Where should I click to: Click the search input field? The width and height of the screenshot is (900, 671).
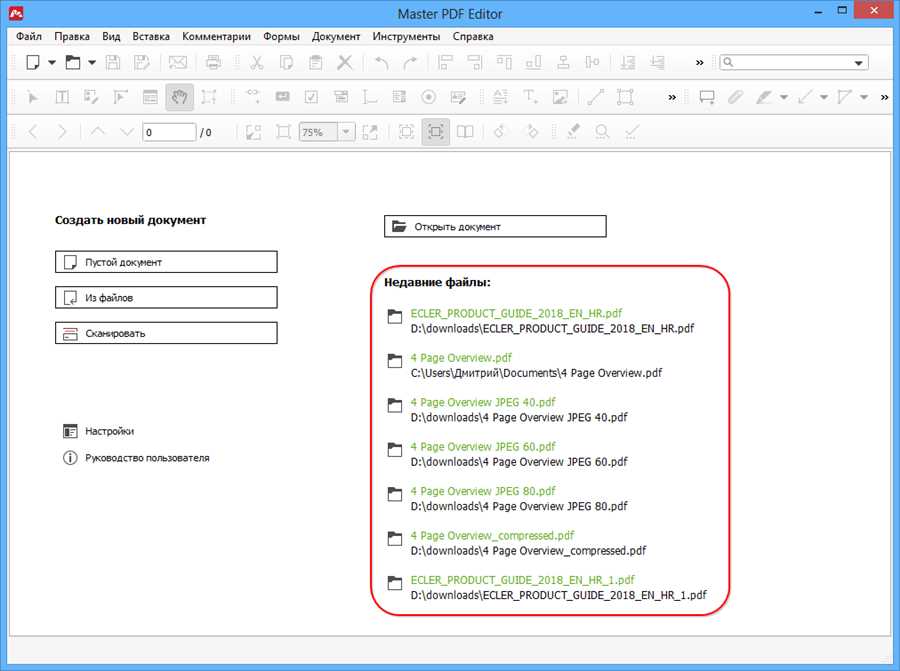click(794, 63)
